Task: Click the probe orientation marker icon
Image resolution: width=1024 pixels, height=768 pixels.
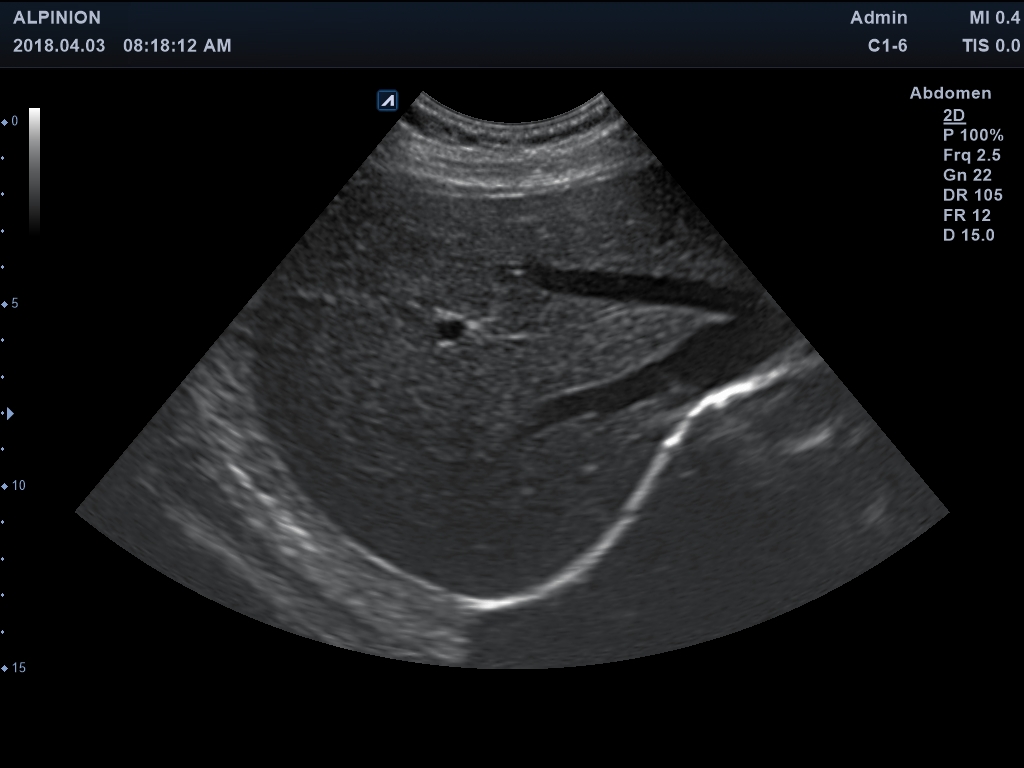Action: point(387,100)
